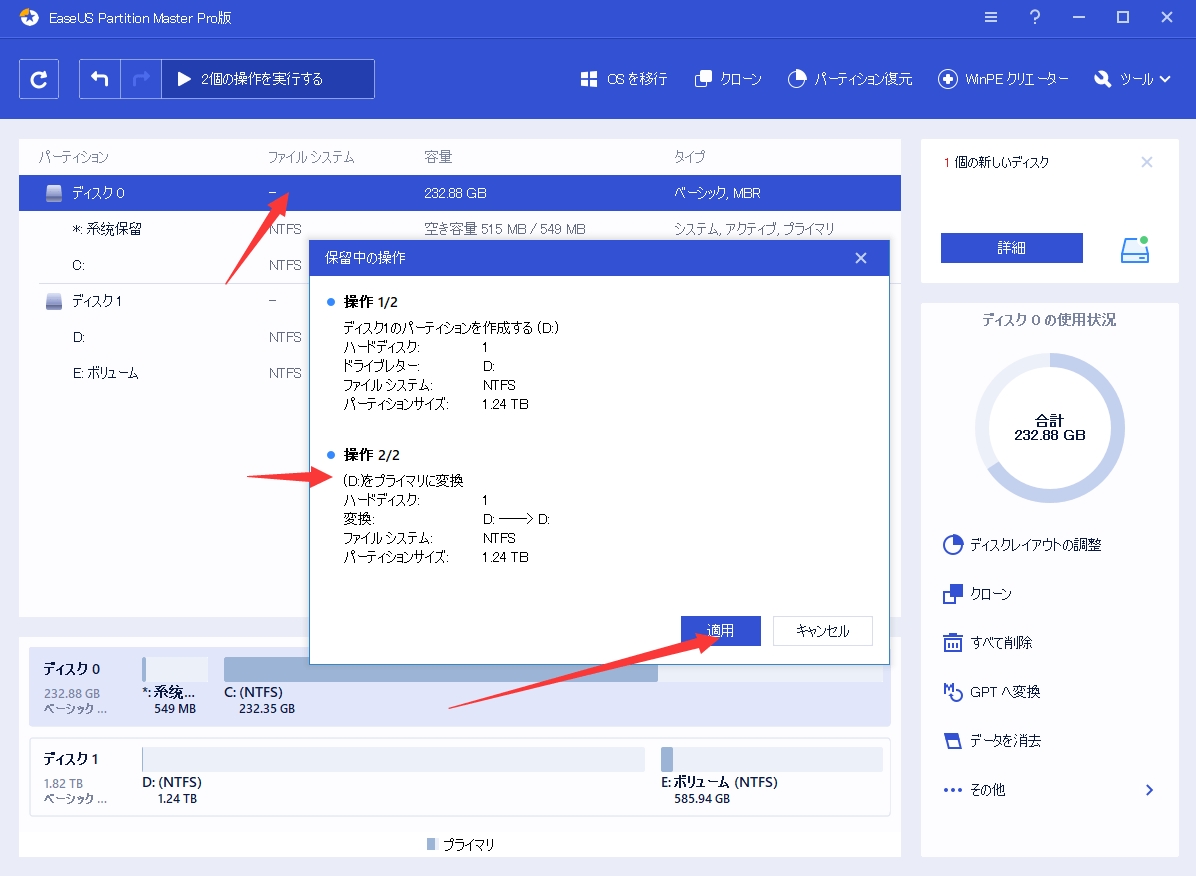The height and width of the screenshot is (876, 1196).
Task: Execute the 2 pending operations button
Action: (x=268, y=79)
